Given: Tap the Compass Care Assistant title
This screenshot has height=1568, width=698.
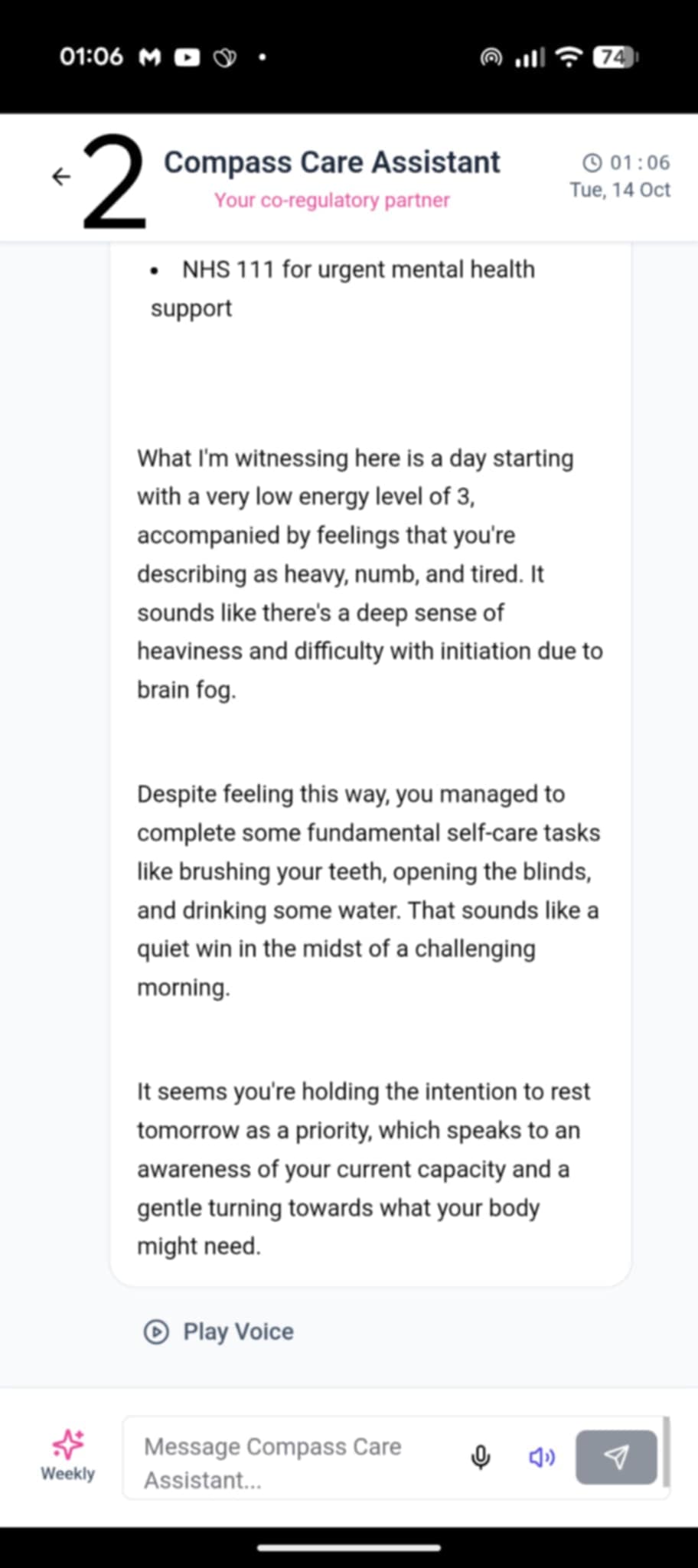Looking at the screenshot, I should 331,162.
